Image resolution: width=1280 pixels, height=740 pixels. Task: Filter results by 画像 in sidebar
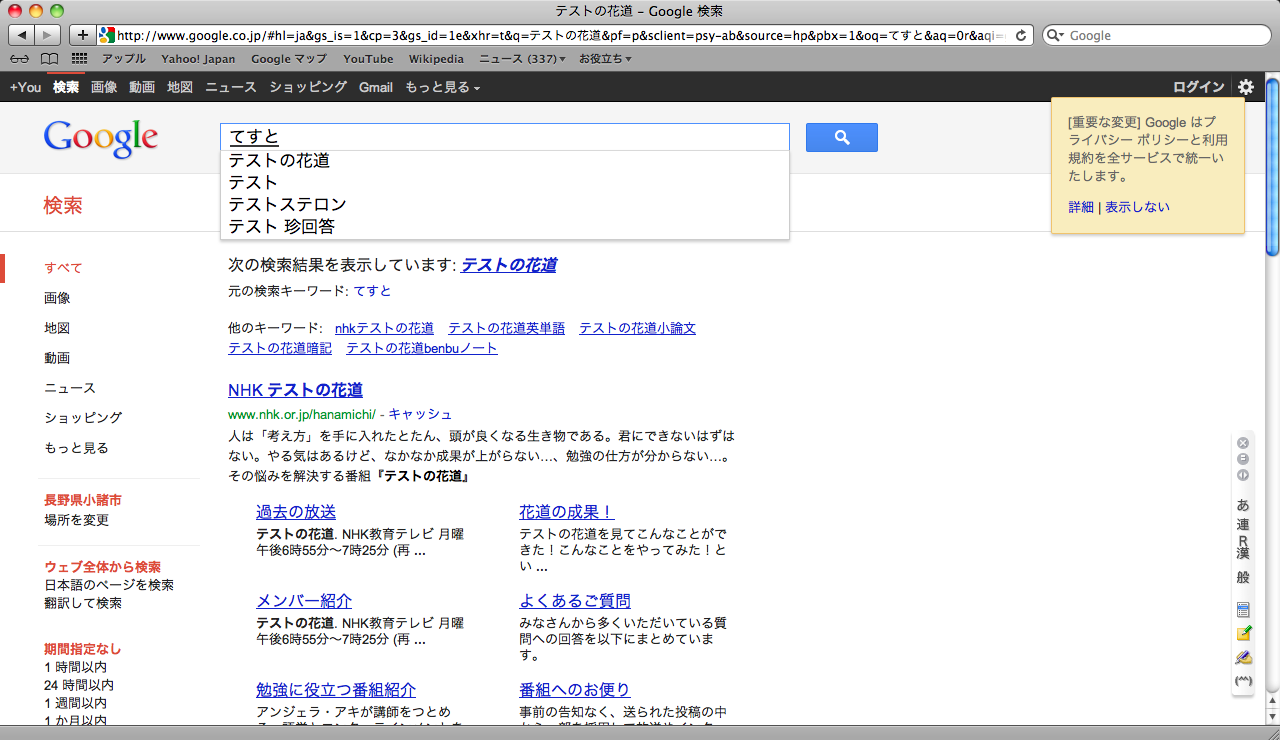57,298
